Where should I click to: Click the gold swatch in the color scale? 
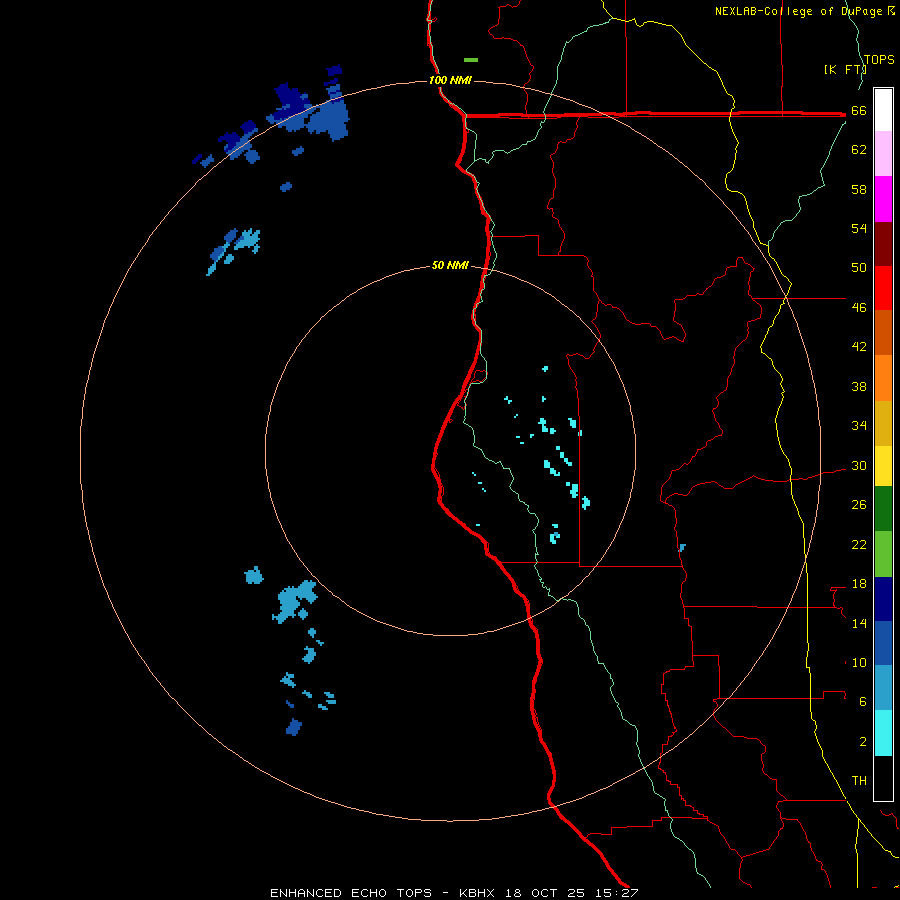883,423
